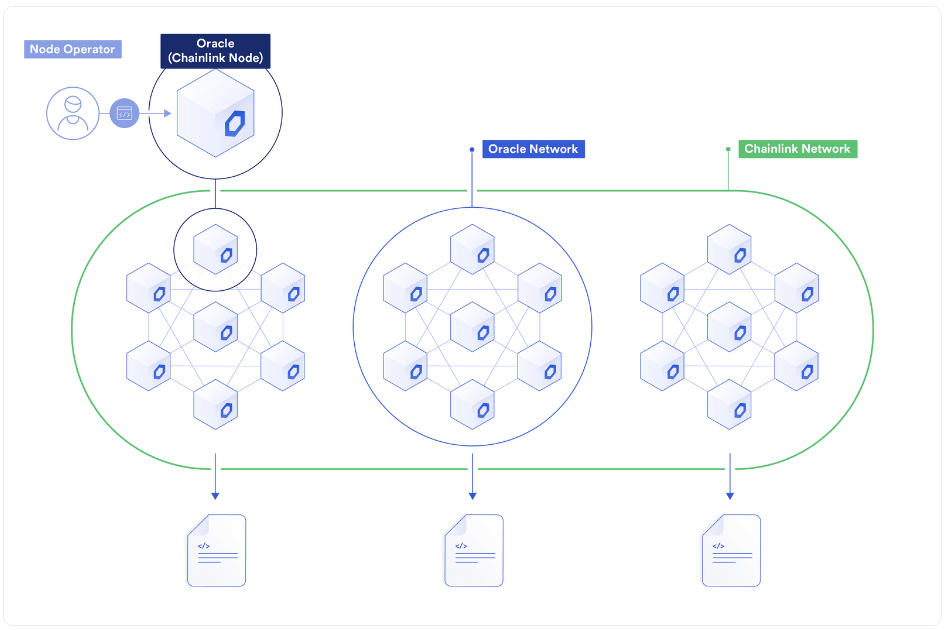Screen dimensions: 948x630
Task: Click the blue Oracle Network label
Action: click(533, 149)
